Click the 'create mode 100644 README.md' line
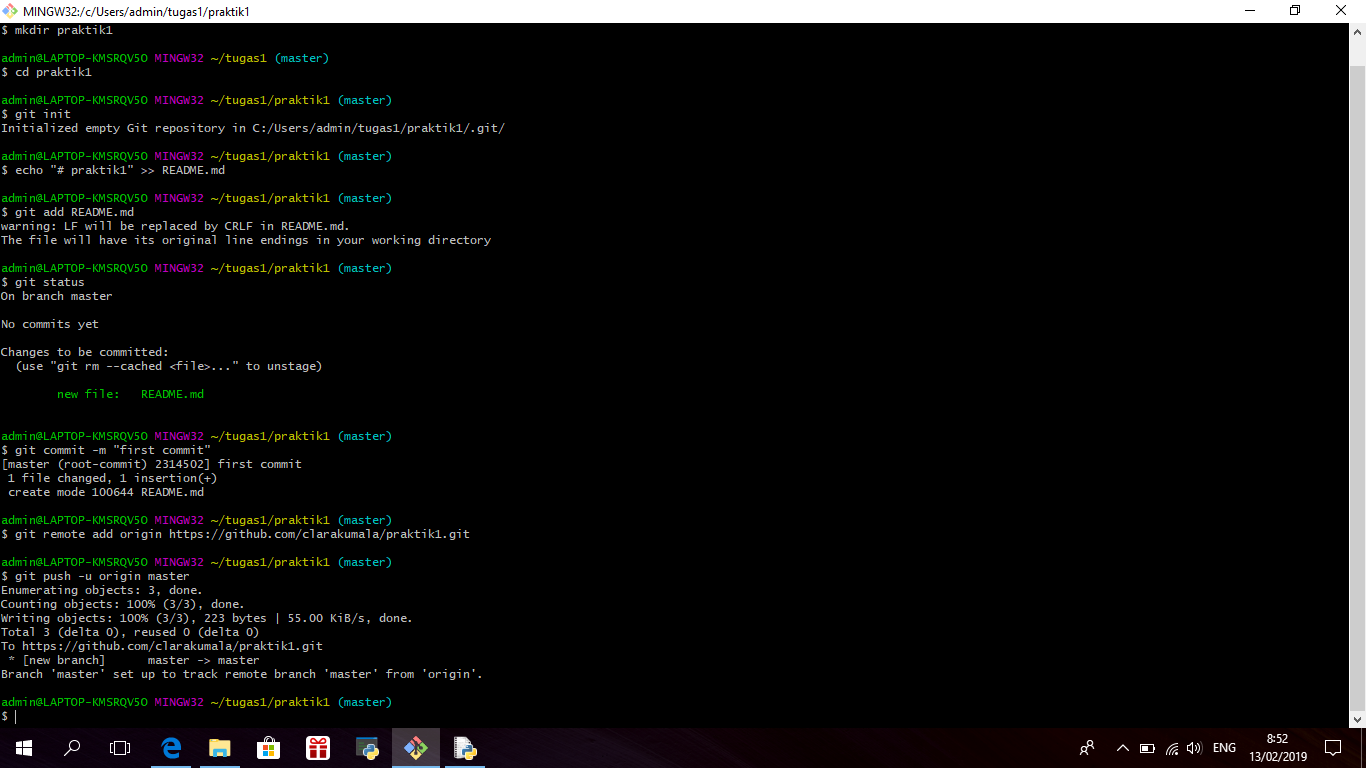The image size is (1366, 768). tap(106, 492)
